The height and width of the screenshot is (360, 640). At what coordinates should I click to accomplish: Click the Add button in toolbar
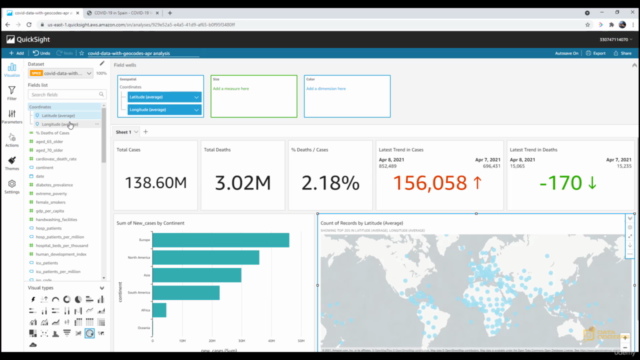coord(16,53)
